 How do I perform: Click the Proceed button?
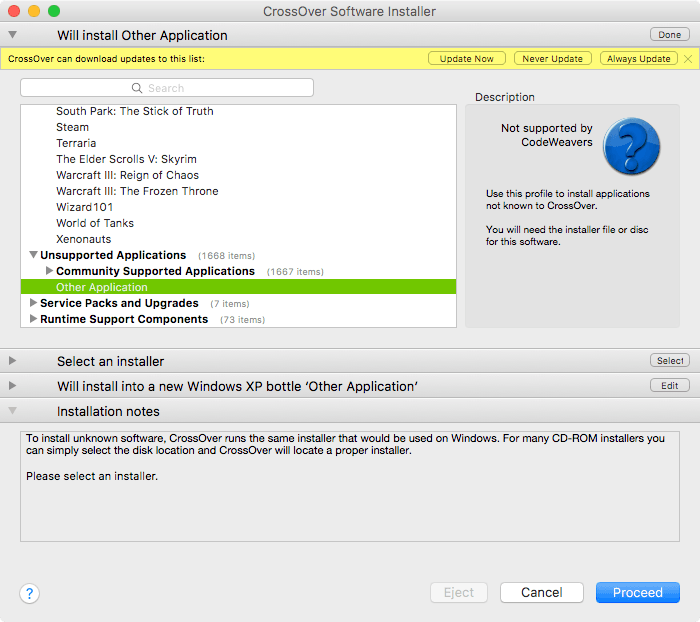pos(637,593)
